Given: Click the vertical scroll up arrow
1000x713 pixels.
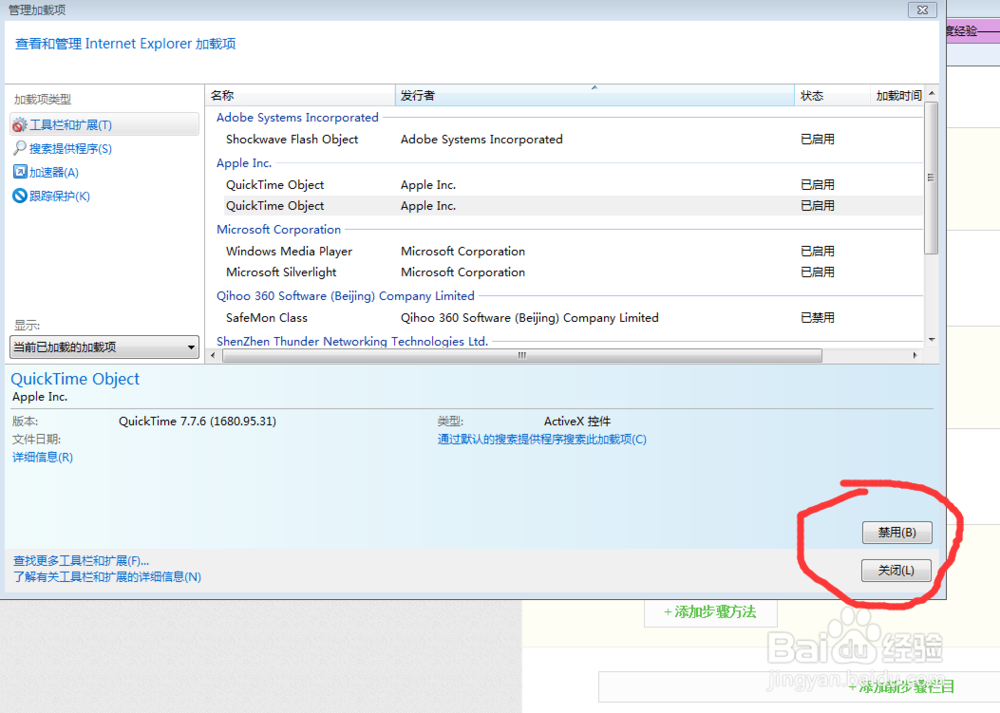Looking at the screenshot, I should (932, 93).
